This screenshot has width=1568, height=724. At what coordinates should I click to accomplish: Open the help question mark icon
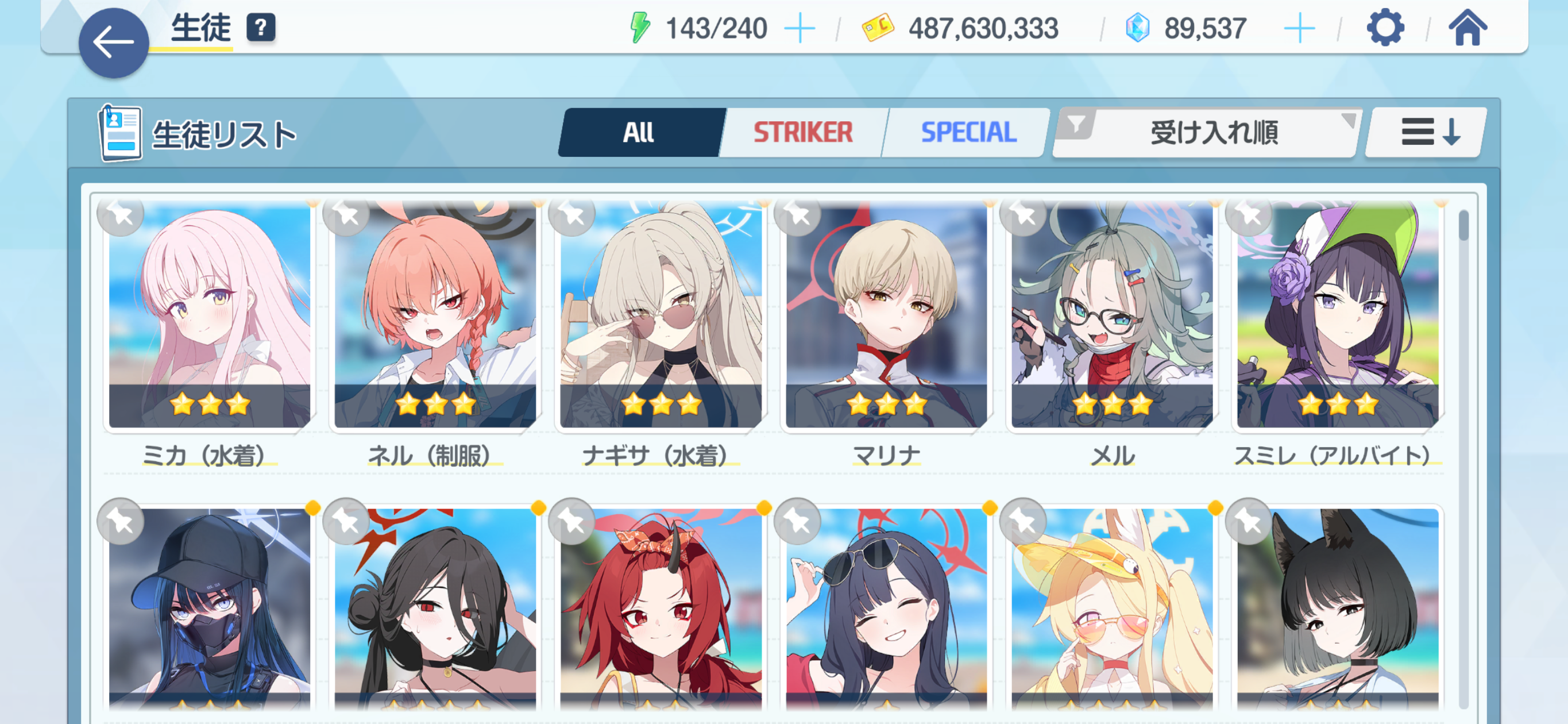point(261,28)
